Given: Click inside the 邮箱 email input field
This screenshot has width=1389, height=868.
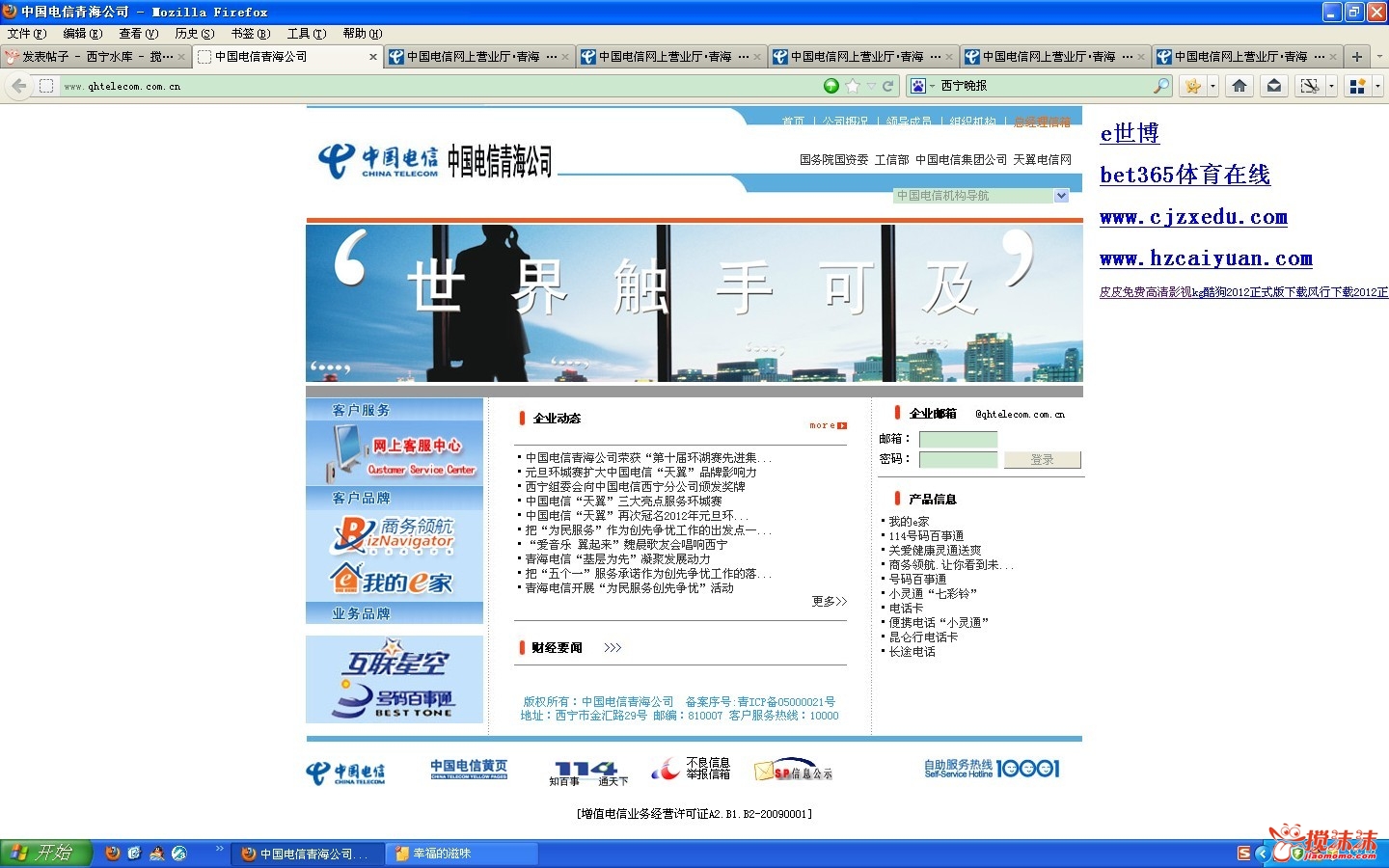Looking at the screenshot, I should [x=959, y=440].
